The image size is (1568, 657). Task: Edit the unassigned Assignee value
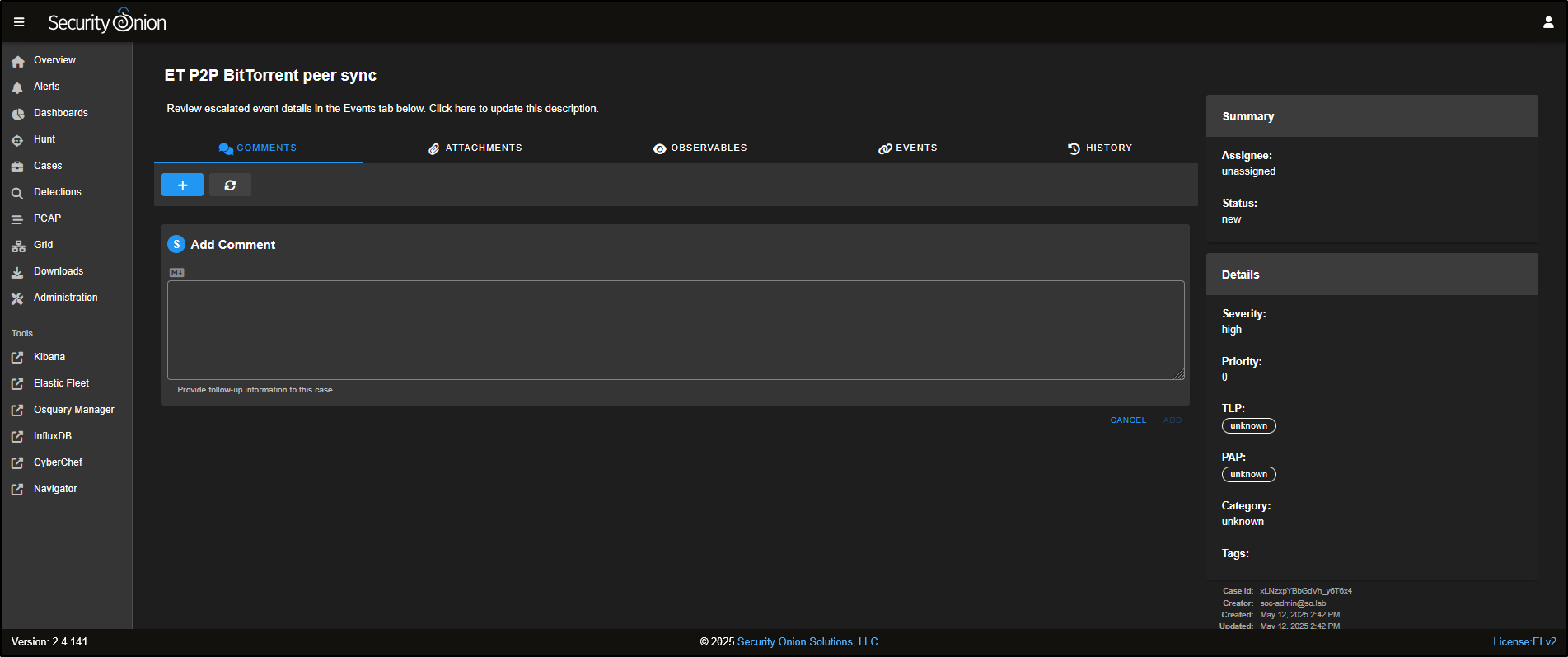tap(1248, 171)
